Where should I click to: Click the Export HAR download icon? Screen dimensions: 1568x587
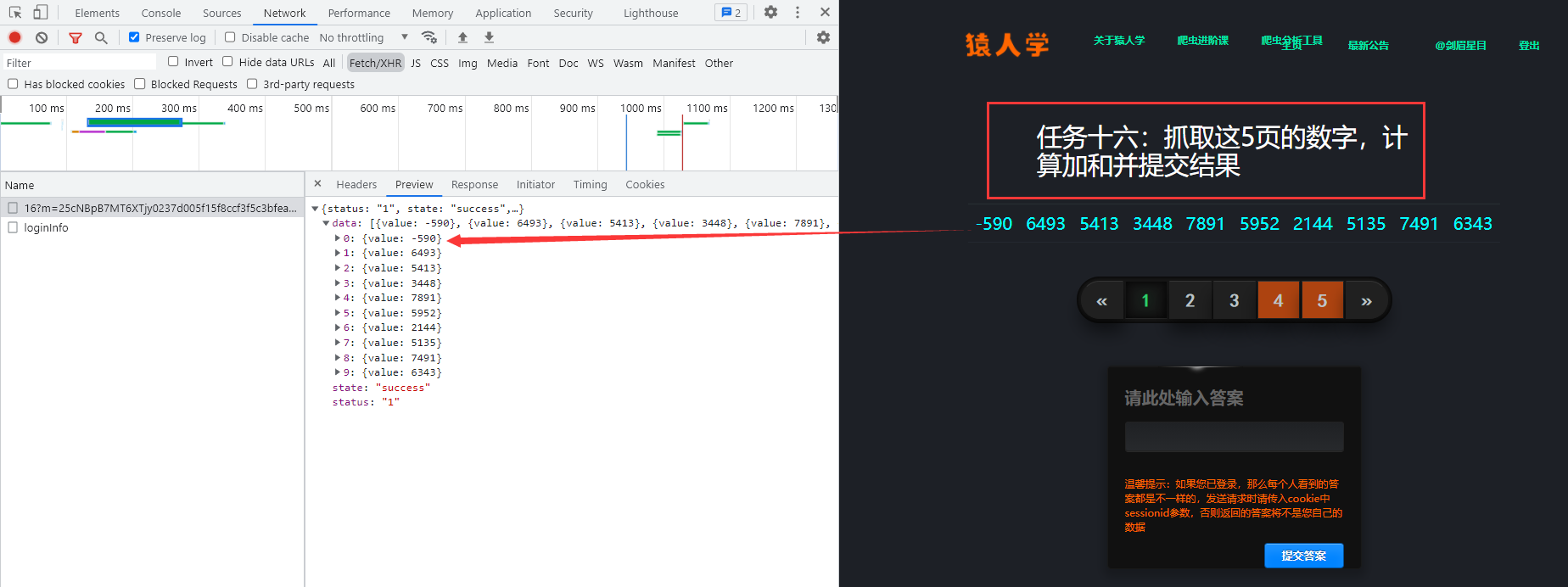point(489,37)
